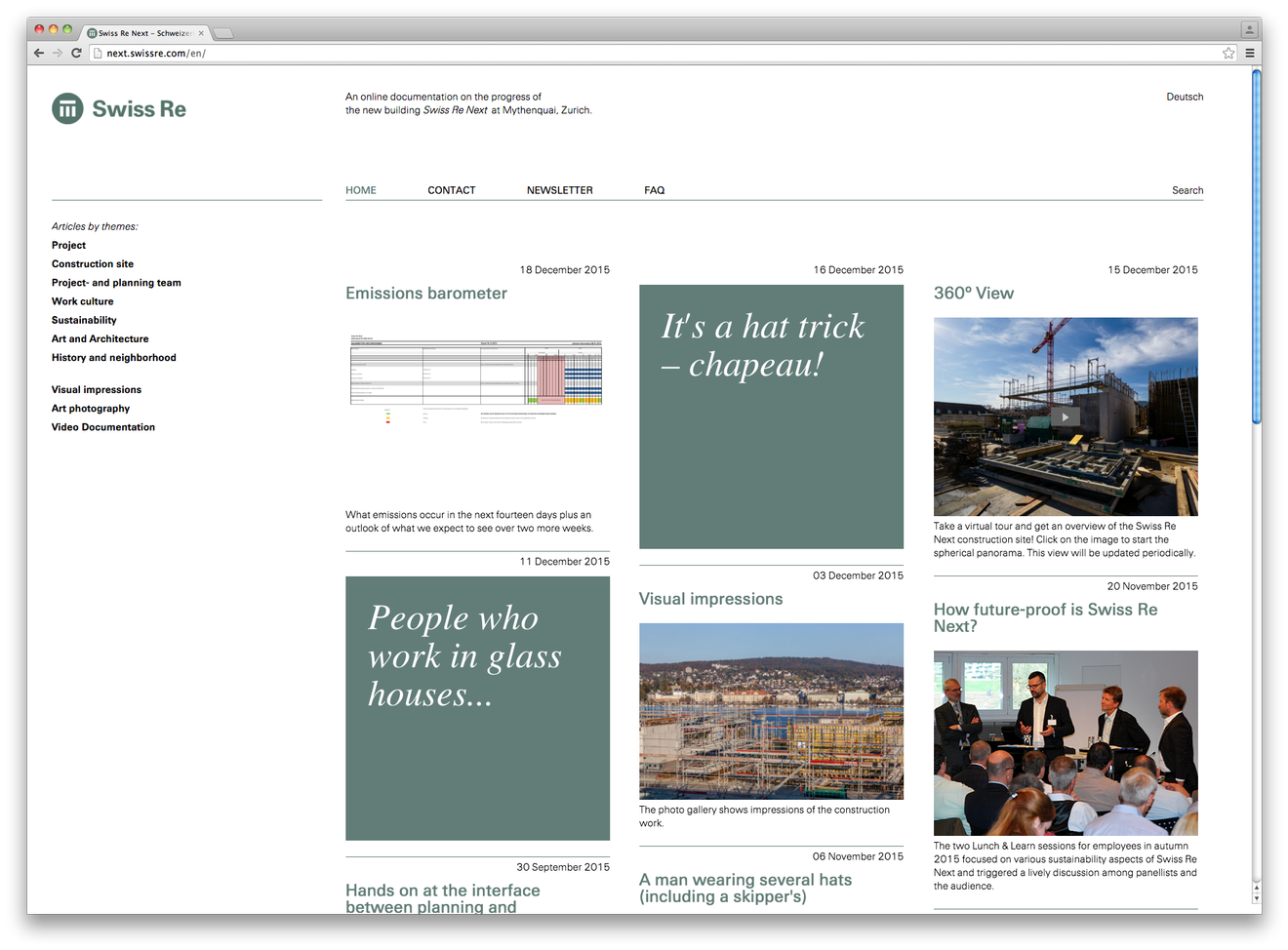Open the CONTACT menu item
The image size is (1288, 950).
click(x=451, y=190)
